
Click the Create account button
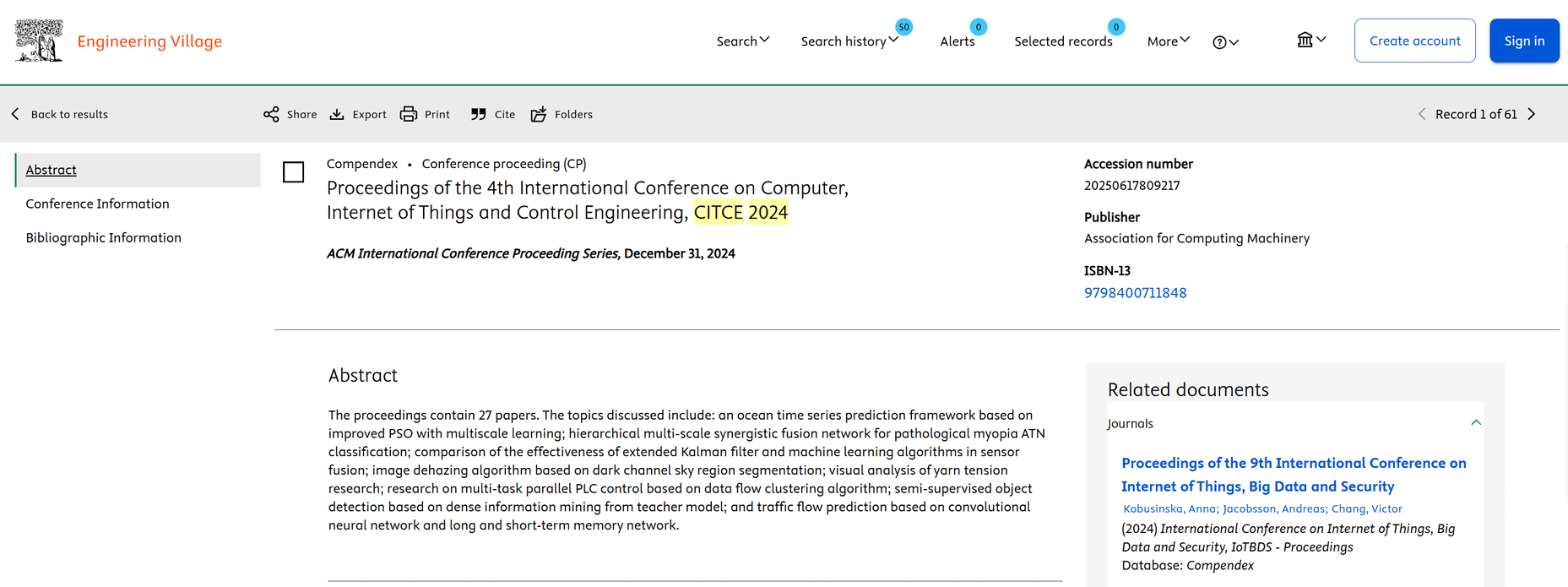[1415, 41]
